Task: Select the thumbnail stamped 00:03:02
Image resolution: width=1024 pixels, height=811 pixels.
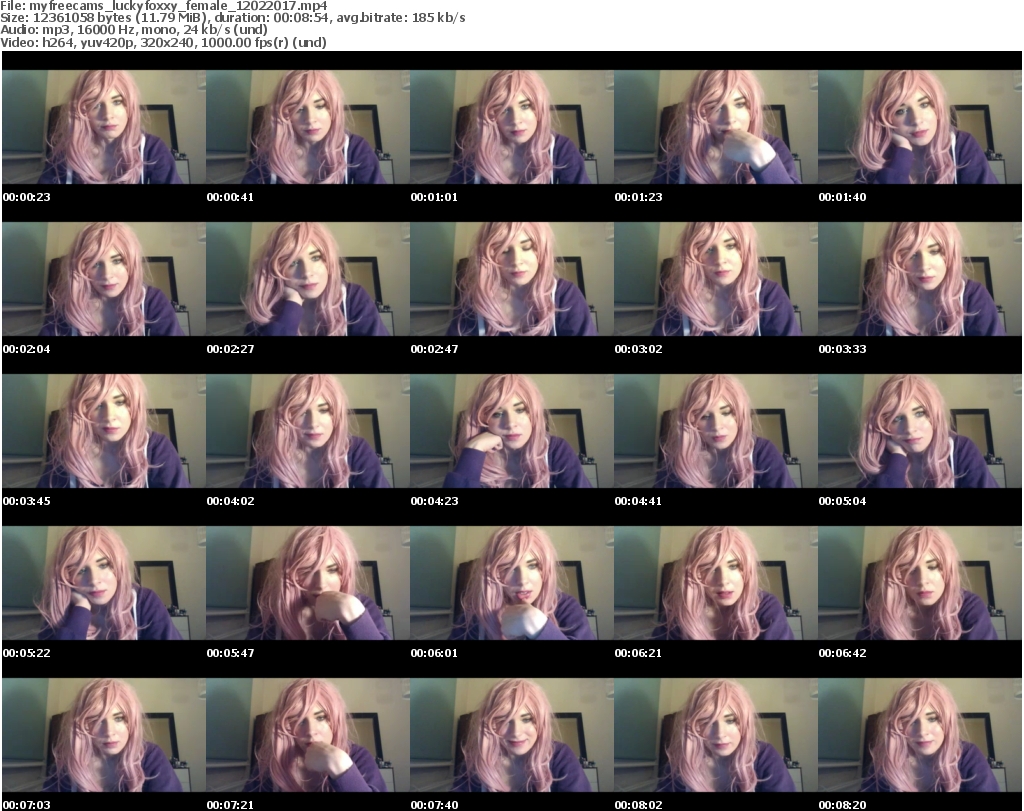Action: coord(716,279)
